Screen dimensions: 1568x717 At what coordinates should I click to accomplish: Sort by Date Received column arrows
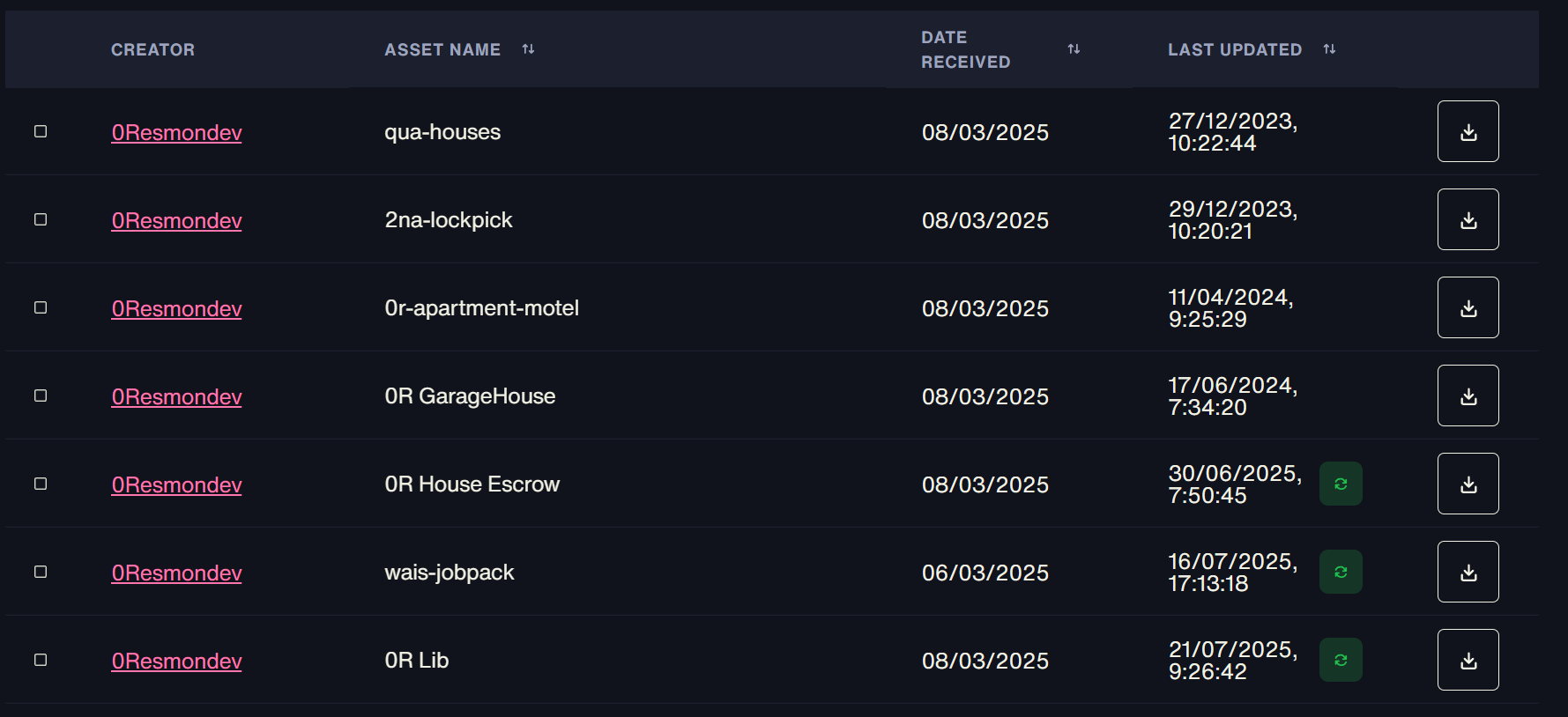(x=1074, y=49)
